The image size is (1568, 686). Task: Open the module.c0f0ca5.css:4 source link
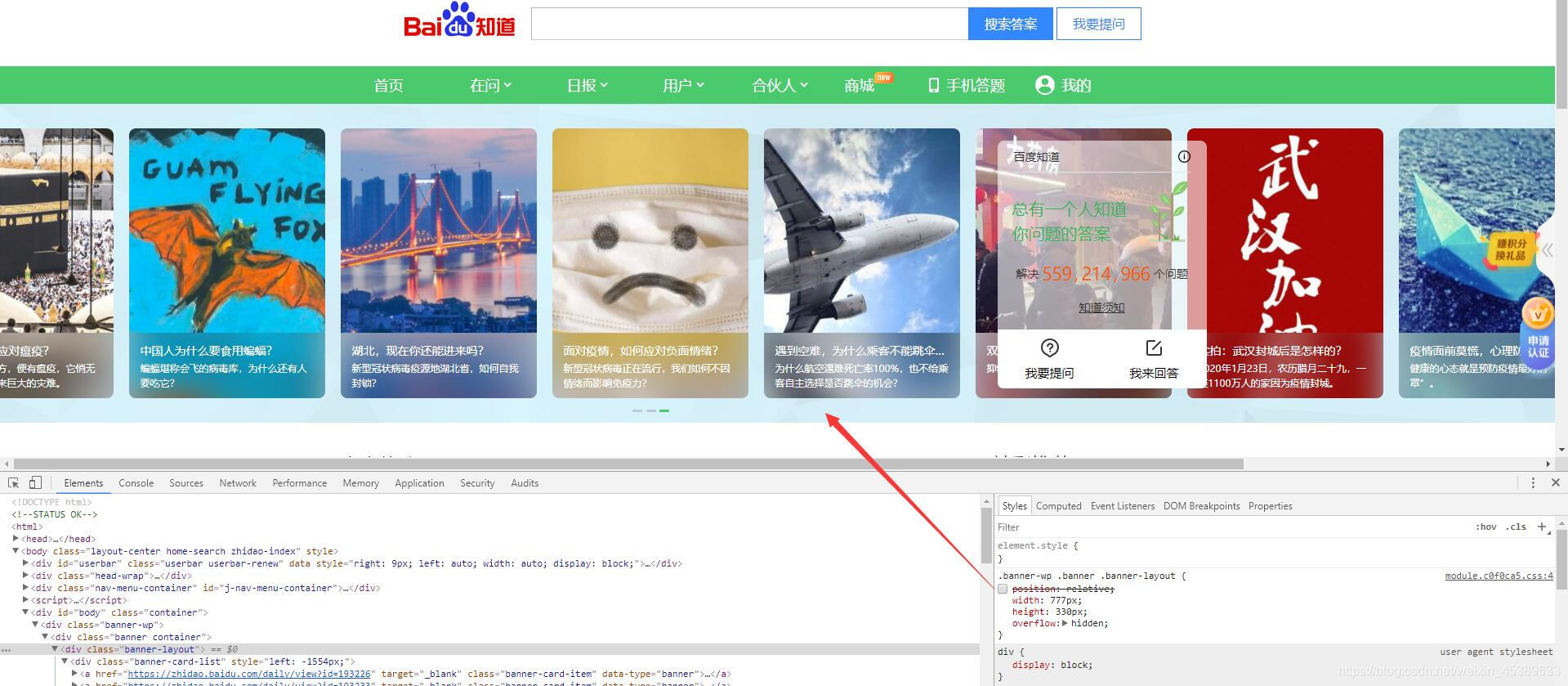pyautogui.click(x=1499, y=576)
